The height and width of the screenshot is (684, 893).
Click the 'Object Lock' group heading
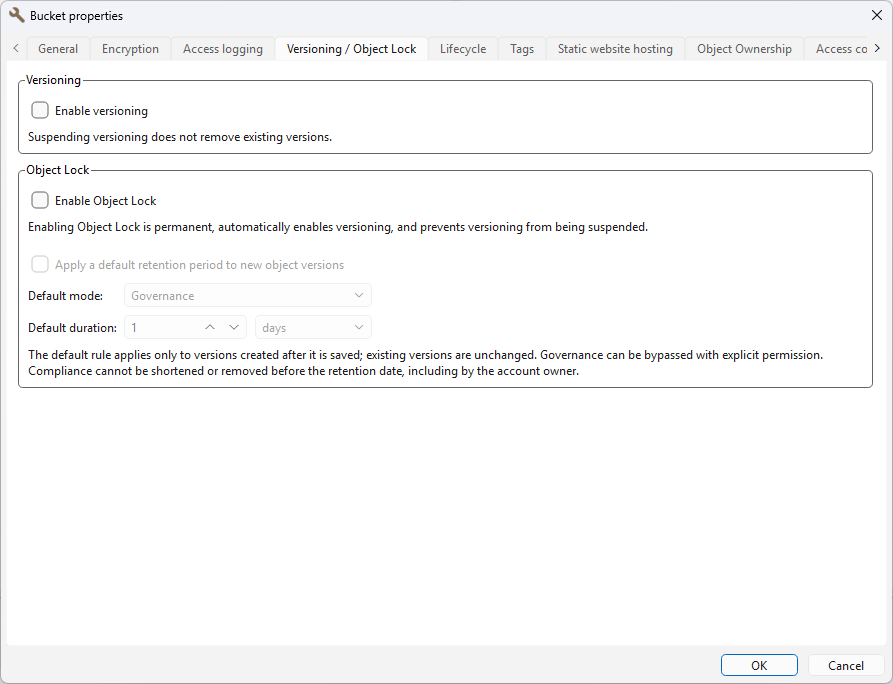[x=58, y=170]
